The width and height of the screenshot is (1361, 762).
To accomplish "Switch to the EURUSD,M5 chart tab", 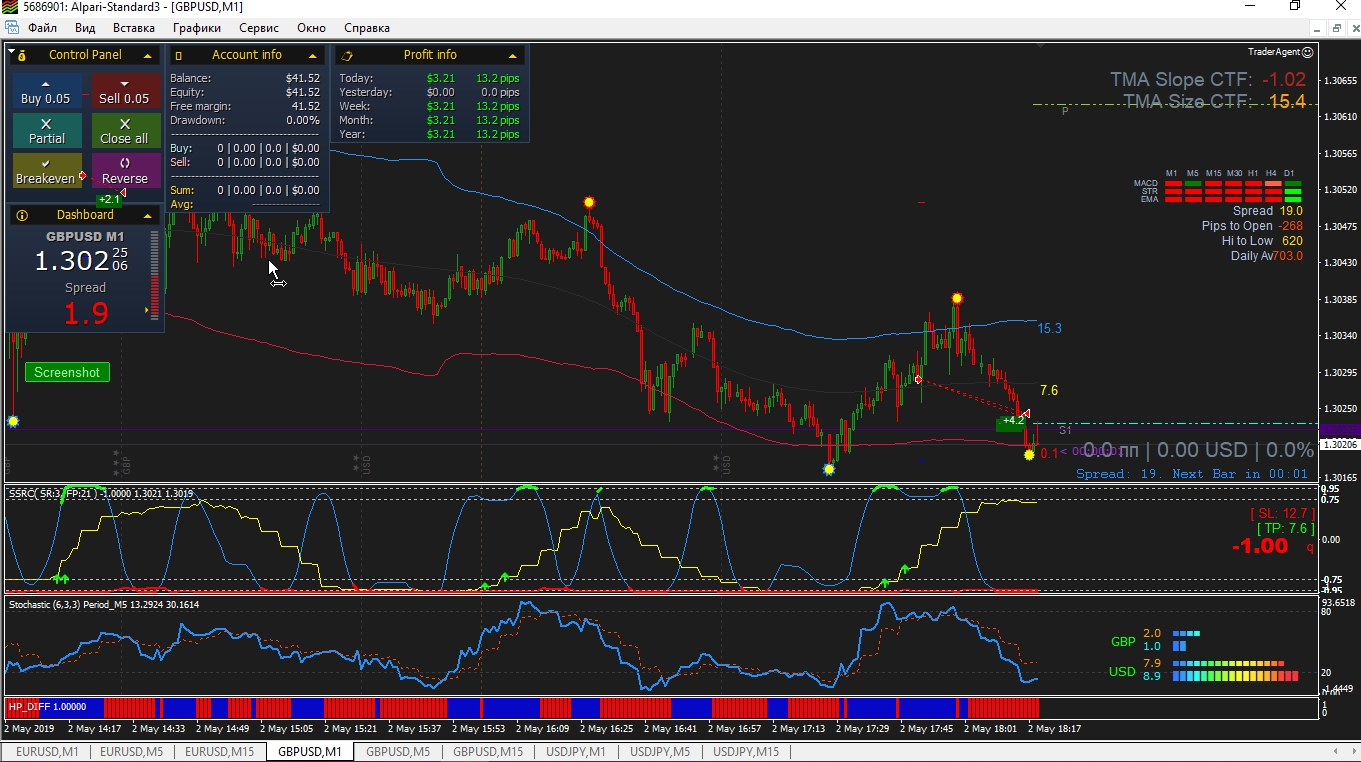I will pos(132,752).
